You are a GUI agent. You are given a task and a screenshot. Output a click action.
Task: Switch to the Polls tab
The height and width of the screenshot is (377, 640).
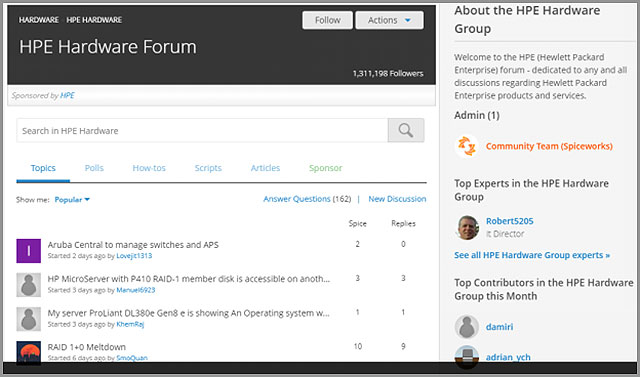[x=94, y=168]
